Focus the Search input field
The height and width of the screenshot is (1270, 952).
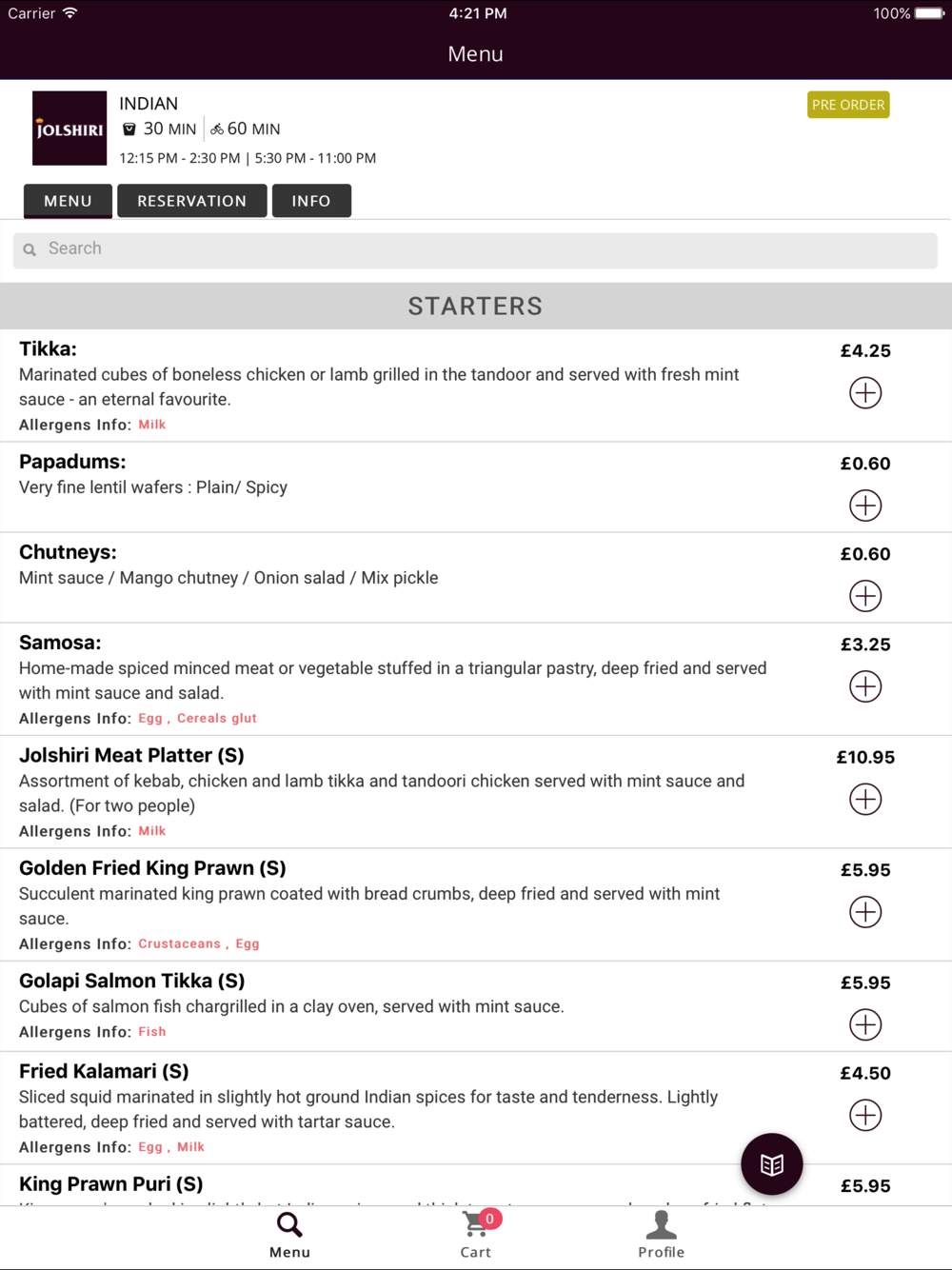pos(476,249)
